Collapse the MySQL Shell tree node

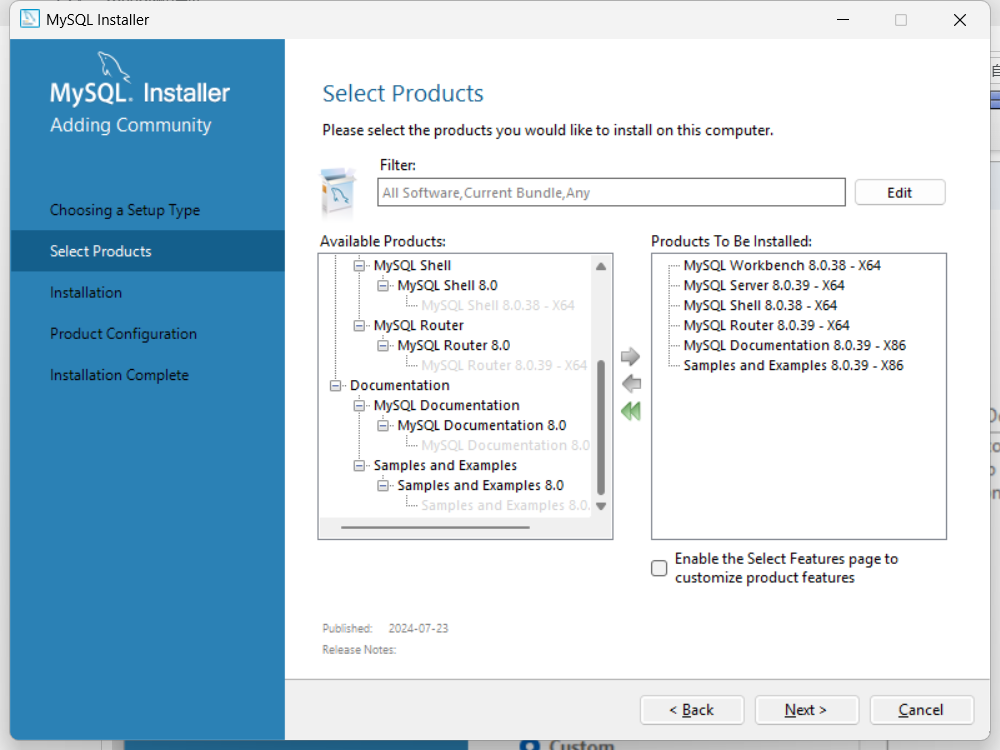[360, 265]
